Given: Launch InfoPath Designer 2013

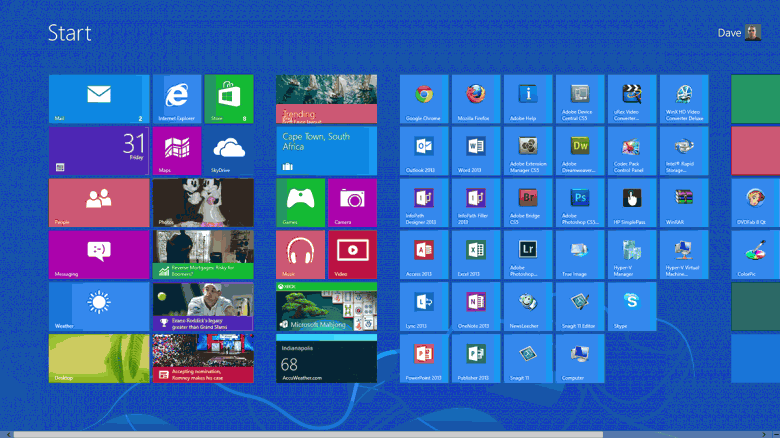Looking at the screenshot, I should point(424,203).
